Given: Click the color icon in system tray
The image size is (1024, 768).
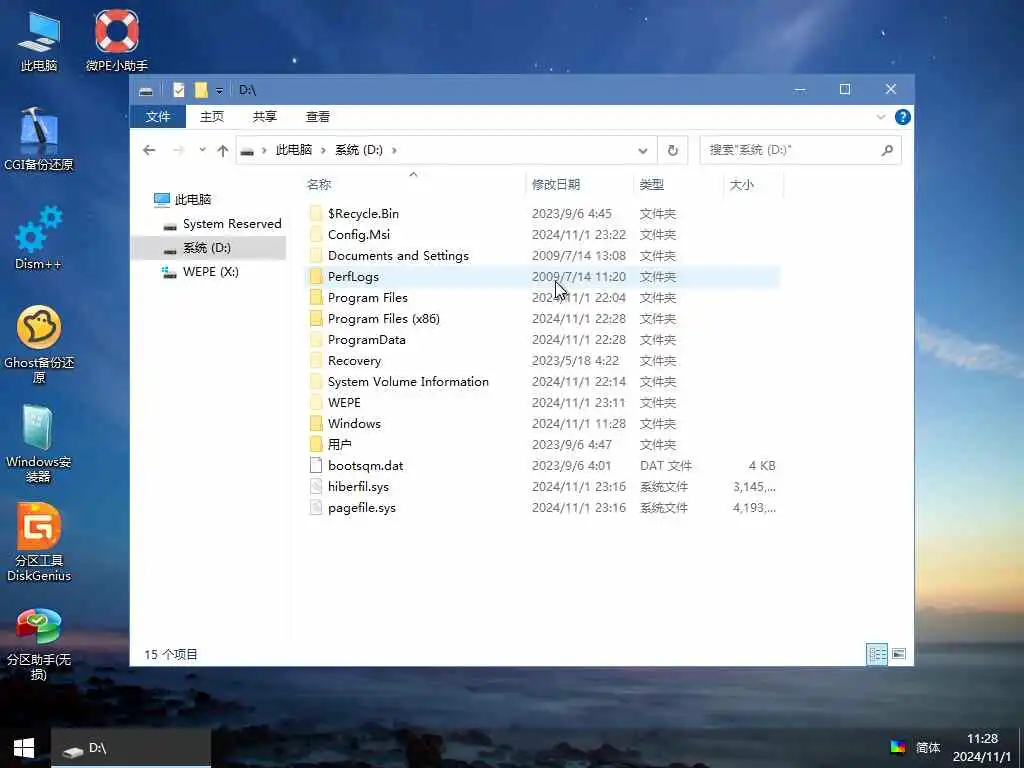Looking at the screenshot, I should click(898, 746).
